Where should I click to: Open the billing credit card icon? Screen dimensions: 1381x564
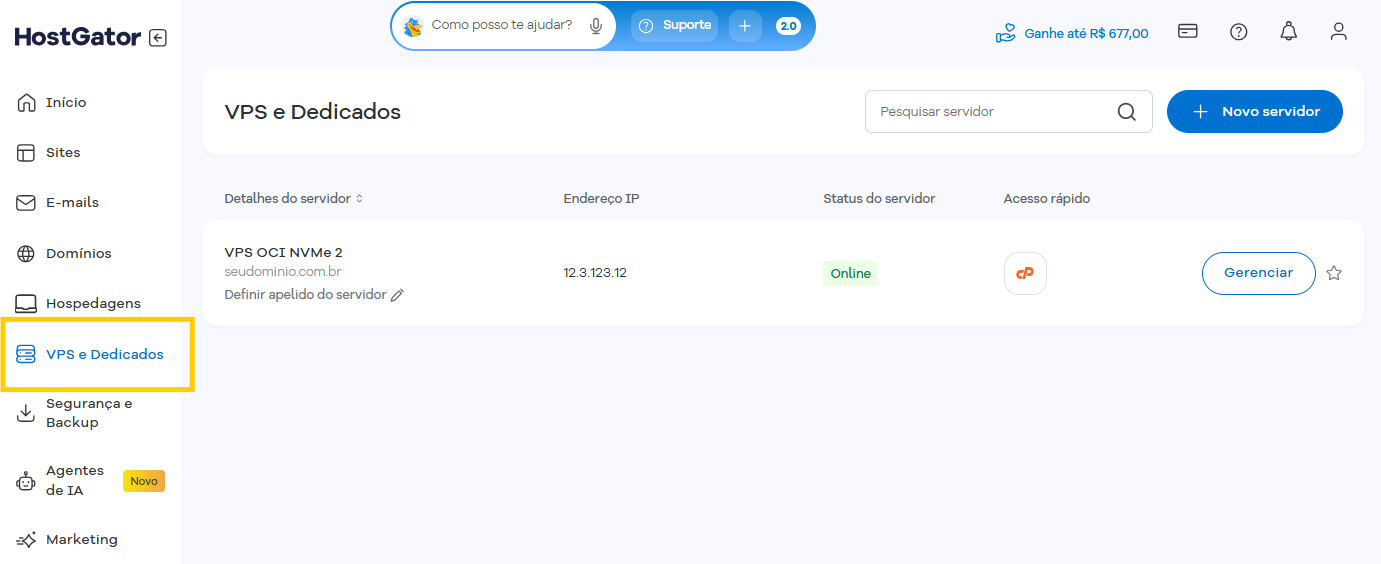click(1188, 31)
